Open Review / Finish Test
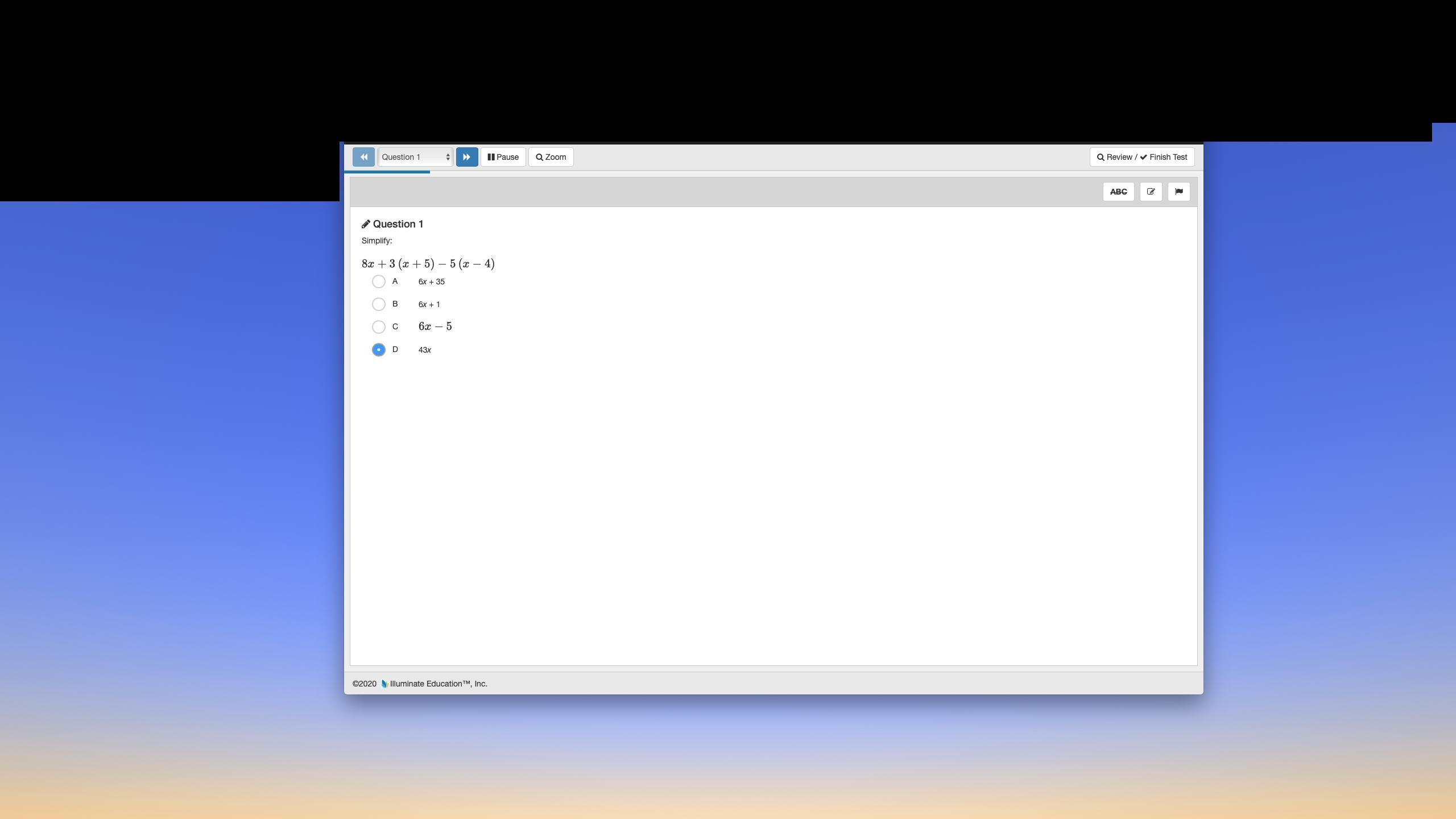The width and height of the screenshot is (1456, 819). click(1141, 157)
